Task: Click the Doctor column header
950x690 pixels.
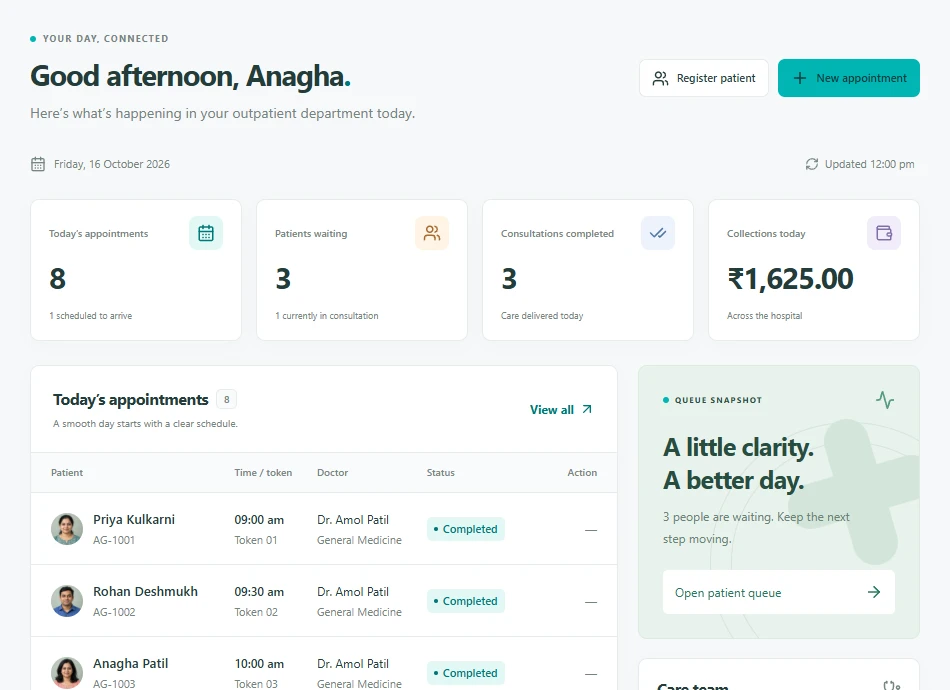Action: click(x=333, y=473)
